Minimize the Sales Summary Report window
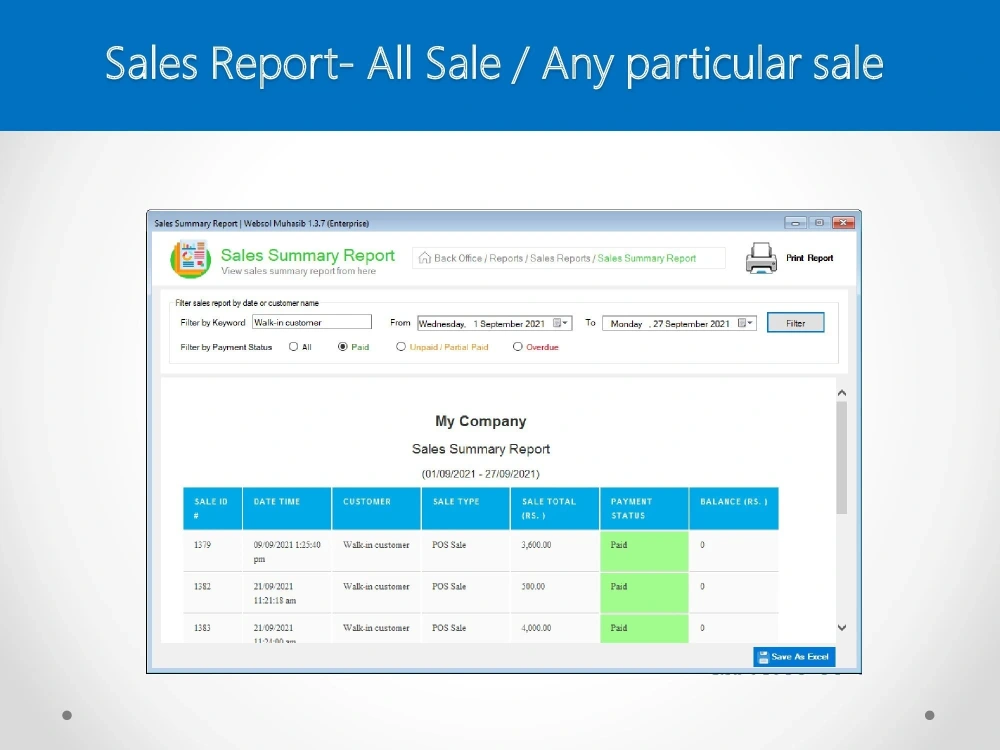 point(795,223)
